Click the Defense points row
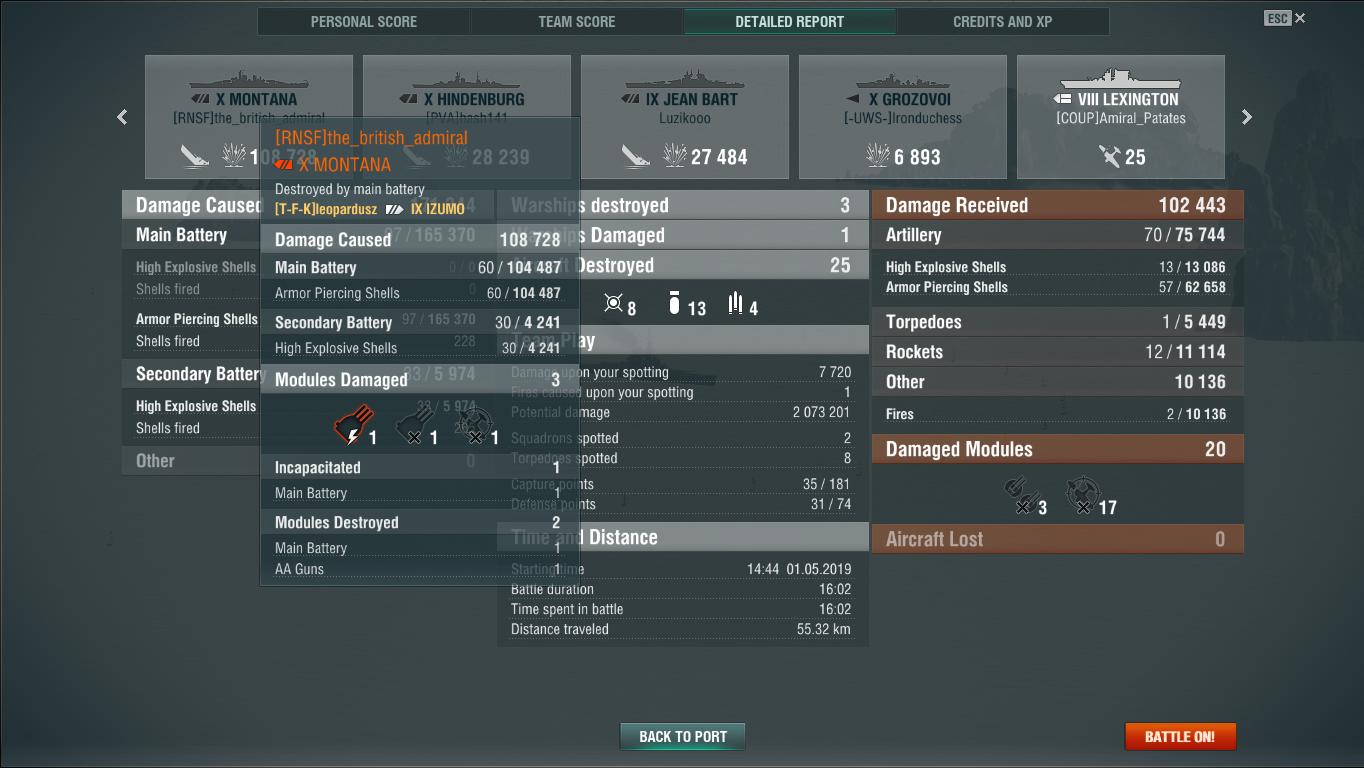This screenshot has height=768, width=1364. point(682,504)
